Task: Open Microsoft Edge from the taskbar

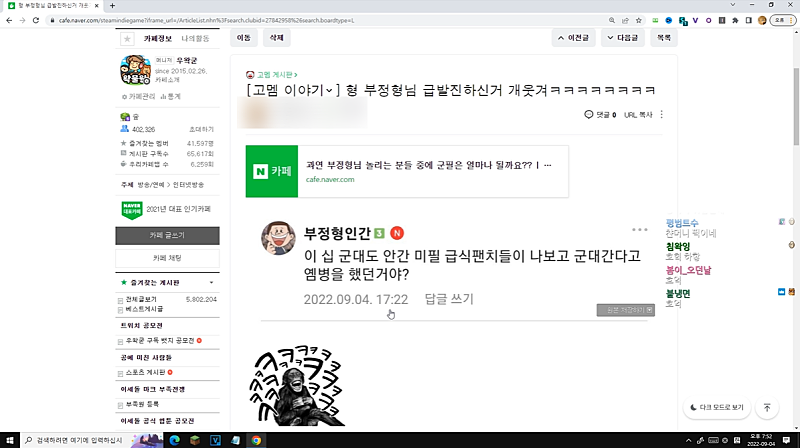Action: pyautogui.click(x=174, y=440)
